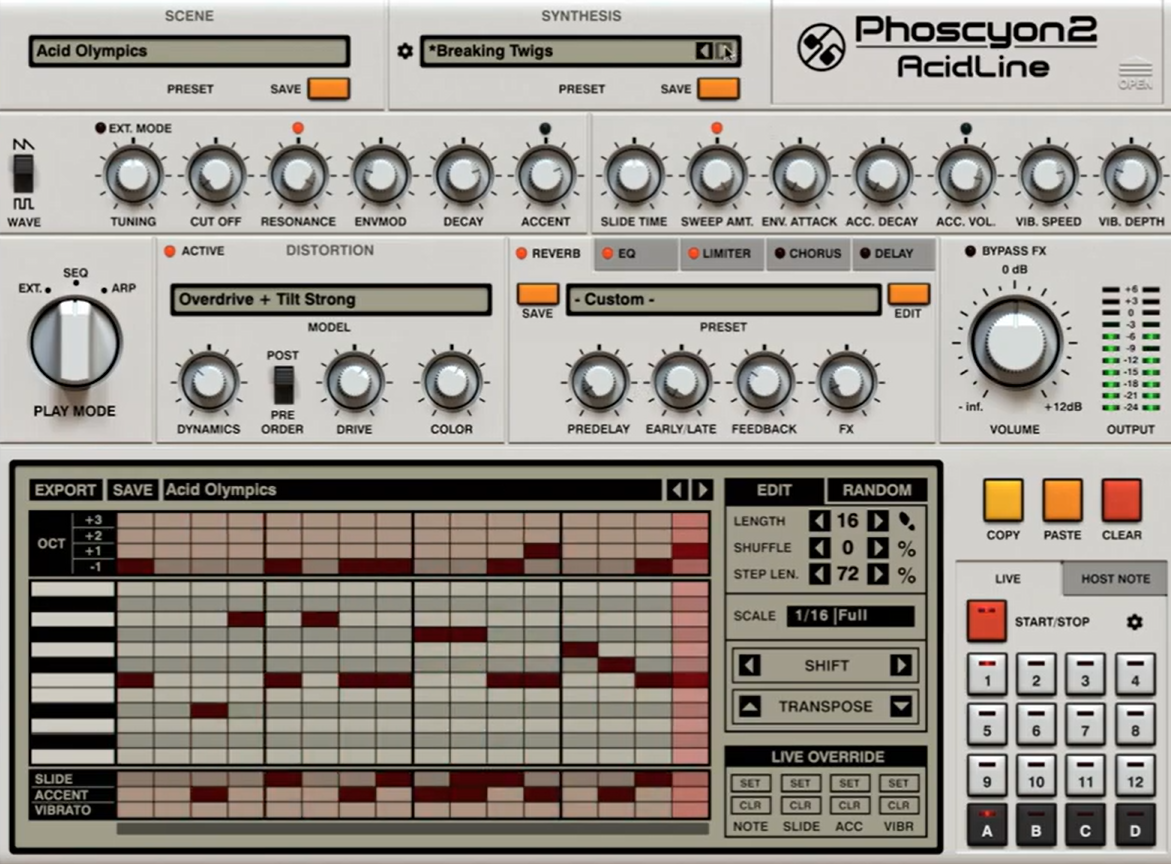Toggle the LED above RESONANCE knob
Viewport: 1171px width, 864px height.
click(x=298, y=128)
